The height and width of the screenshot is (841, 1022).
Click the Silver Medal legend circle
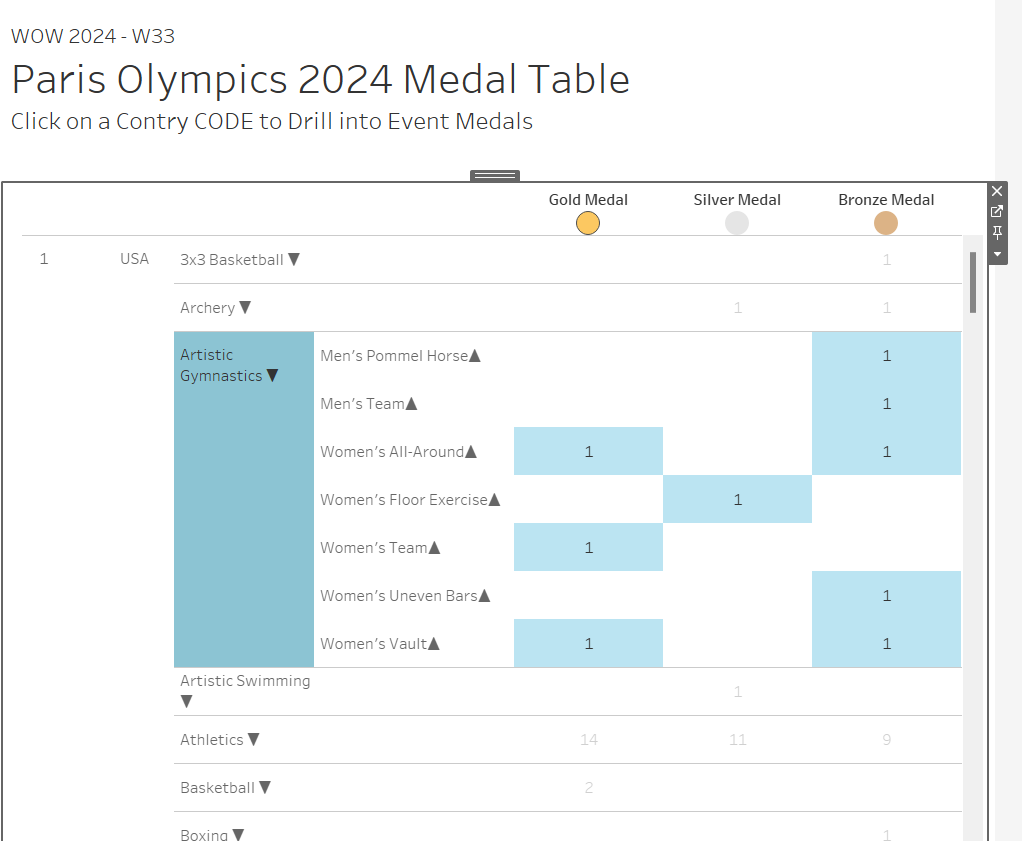(x=736, y=222)
